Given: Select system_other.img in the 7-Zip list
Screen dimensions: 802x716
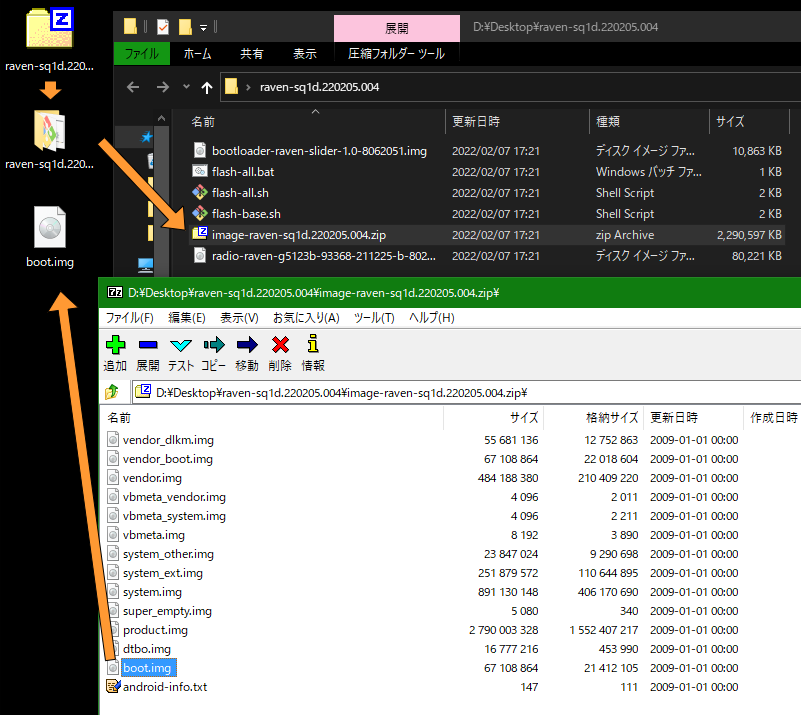Looking at the screenshot, I should (x=168, y=554).
